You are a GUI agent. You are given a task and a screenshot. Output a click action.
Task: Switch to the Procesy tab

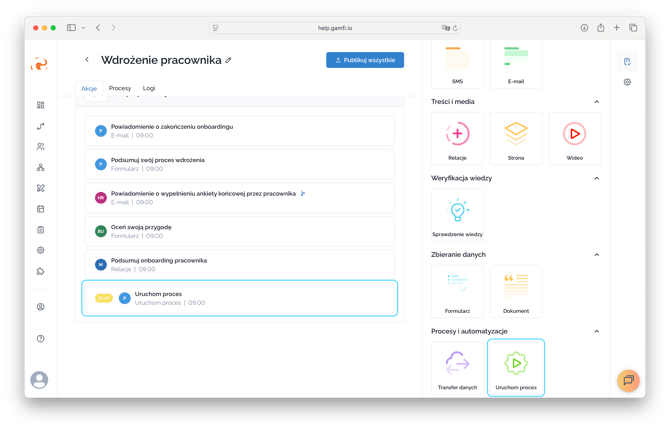pos(120,88)
